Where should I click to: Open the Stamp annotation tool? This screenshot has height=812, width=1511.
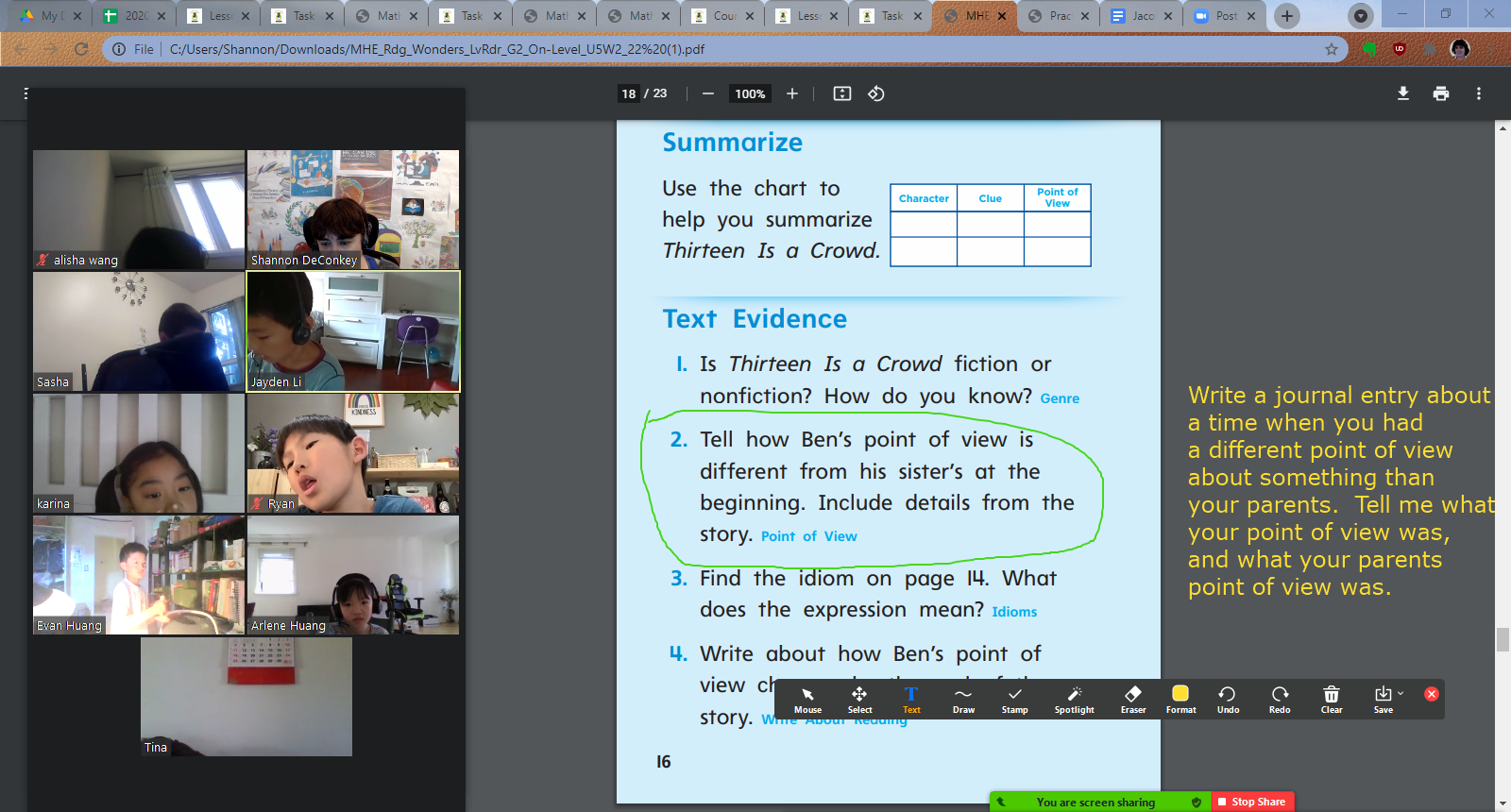point(1015,700)
